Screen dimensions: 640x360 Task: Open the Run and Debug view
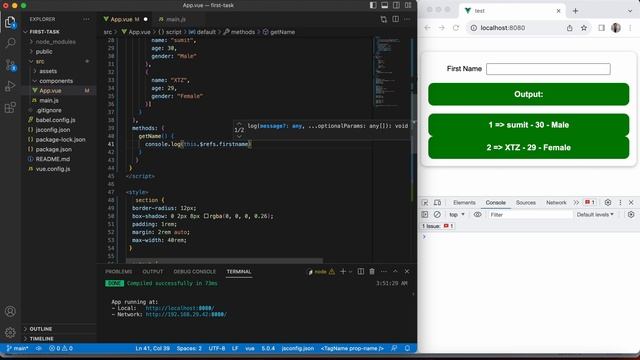(x=10, y=86)
